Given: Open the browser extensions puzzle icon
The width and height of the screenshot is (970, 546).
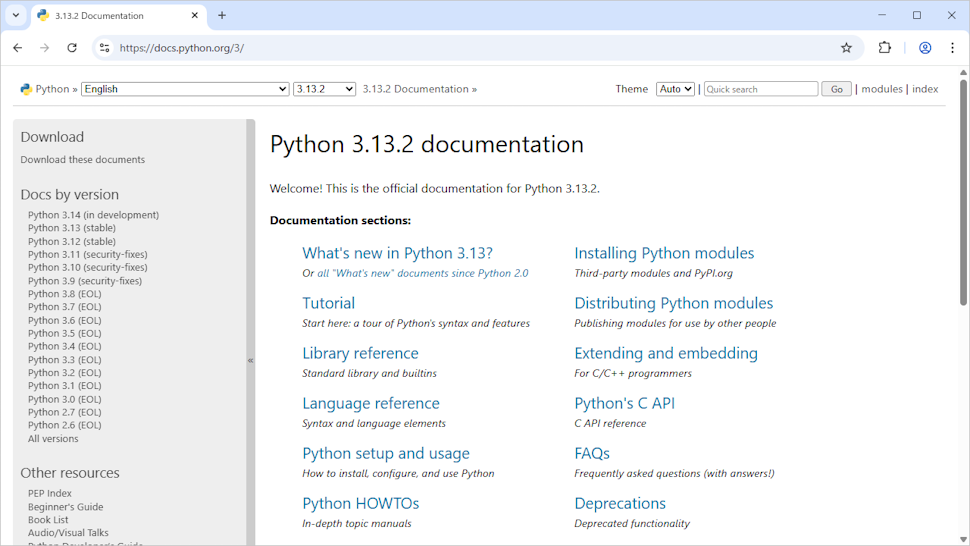Looking at the screenshot, I should pos(885,48).
